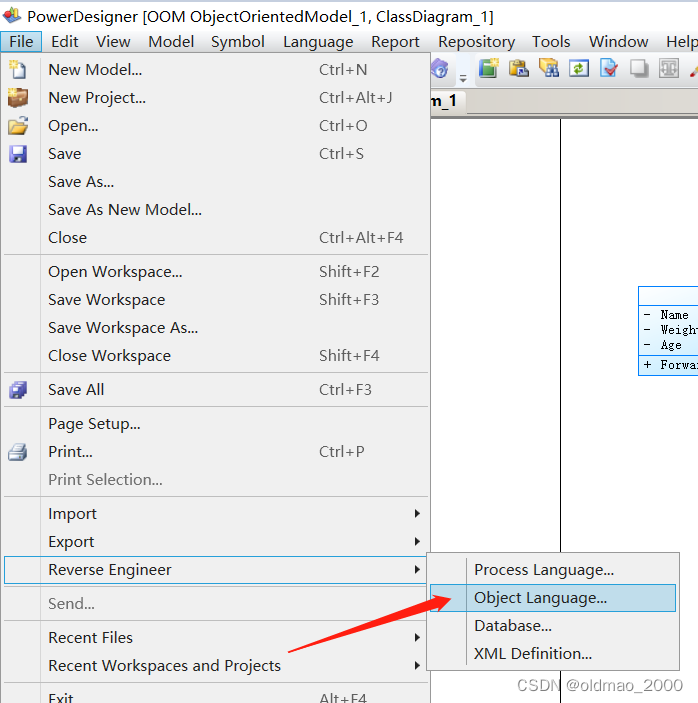The height and width of the screenshot is (703, 698).
Task: Choose Process Language... in submenu
Action: pos(553,570)
